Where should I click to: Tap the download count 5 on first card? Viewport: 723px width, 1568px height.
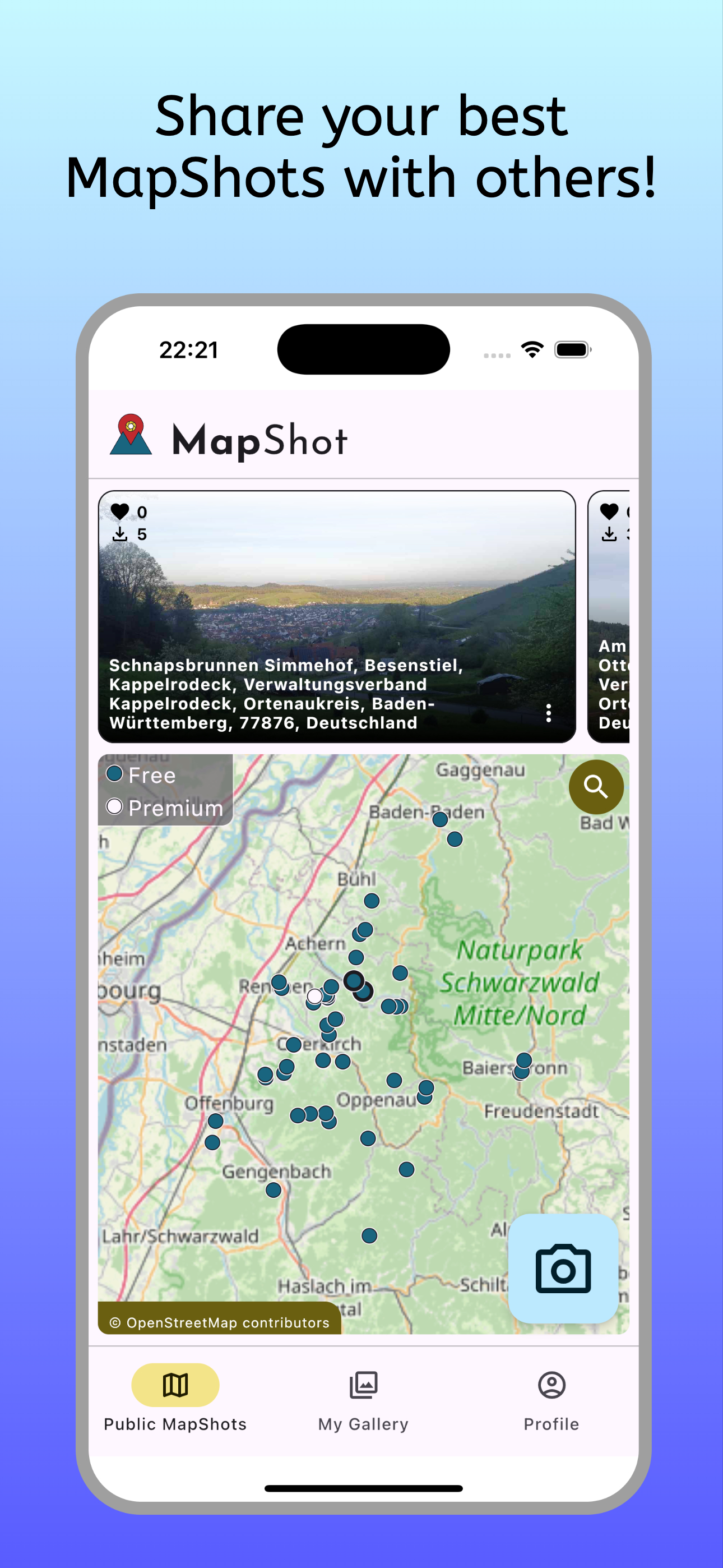[142, 534]
